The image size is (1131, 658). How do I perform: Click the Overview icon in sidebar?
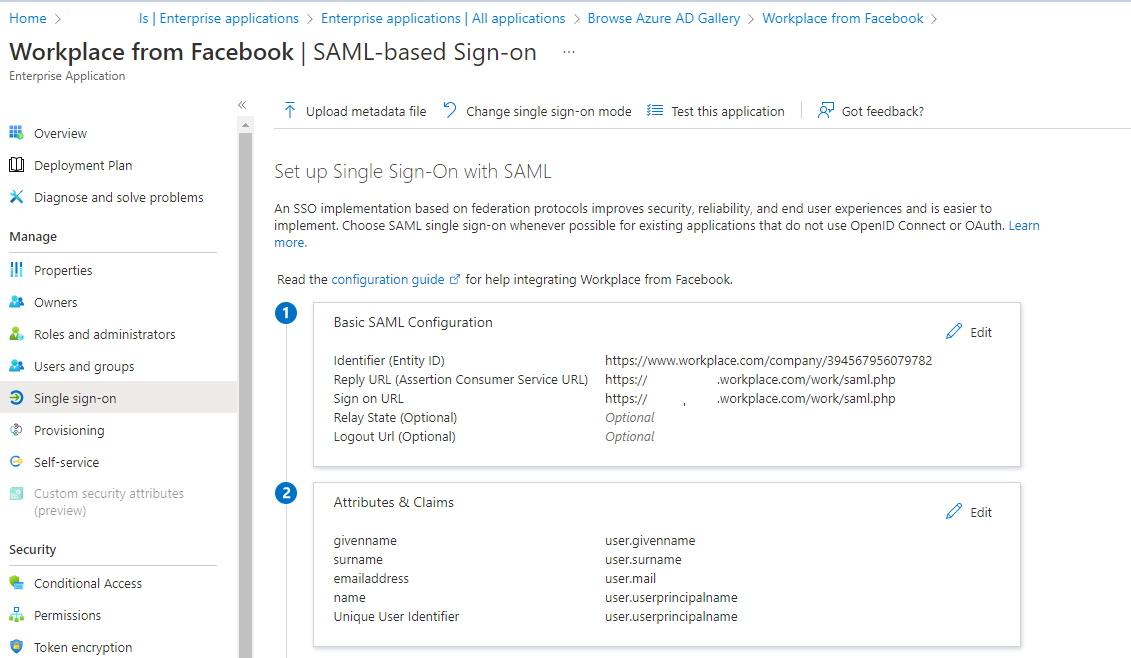click(16, 133)
